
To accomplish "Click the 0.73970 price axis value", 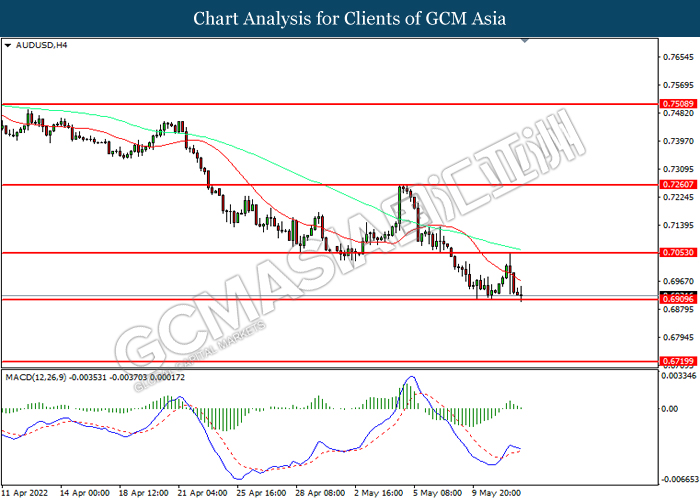I will [679, 141].
